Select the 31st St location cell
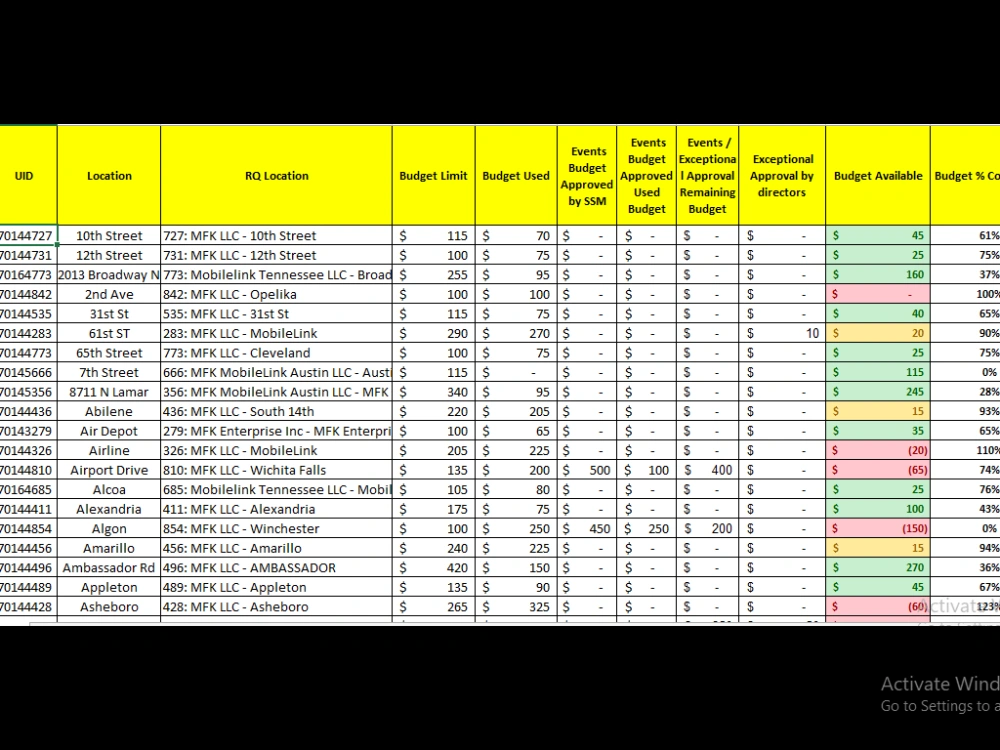This screenshot has width=1000, height=750. pos(109,314)
